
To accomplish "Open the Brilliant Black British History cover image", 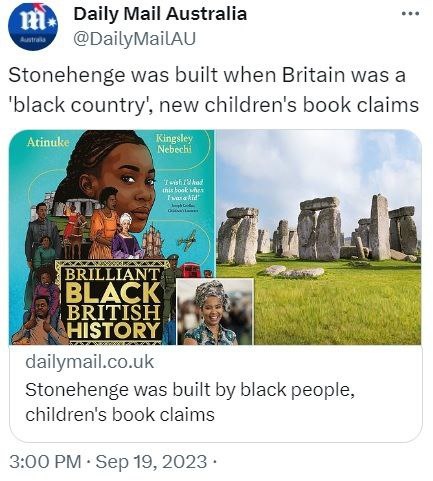I will [x=112, y=237].
